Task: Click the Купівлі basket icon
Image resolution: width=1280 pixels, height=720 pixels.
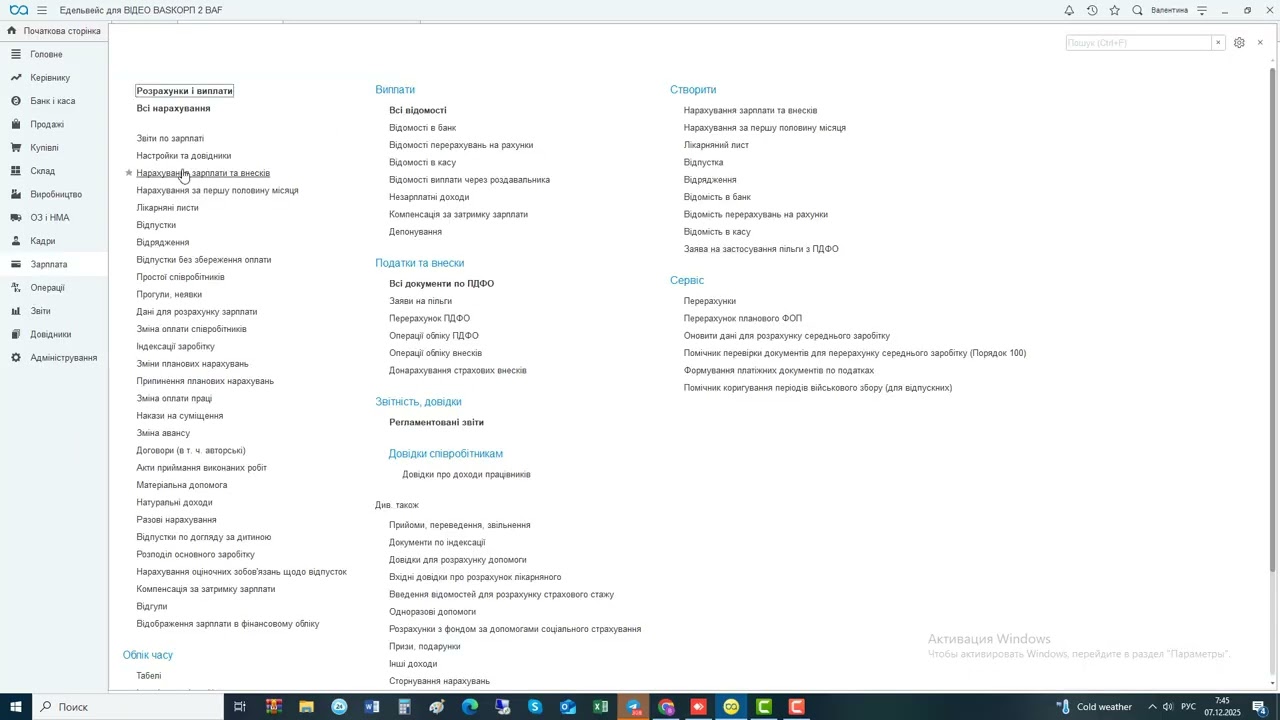Action: (16, 147)
